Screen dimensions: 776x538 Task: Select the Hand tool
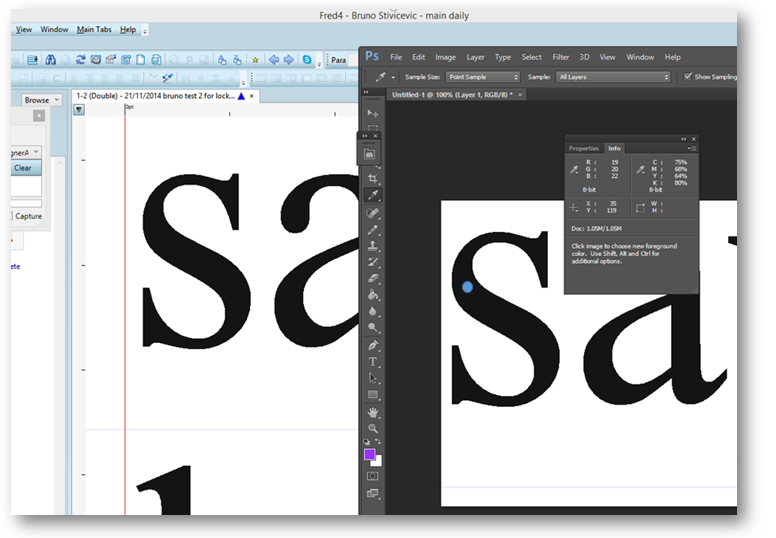(x=373, y=412)
